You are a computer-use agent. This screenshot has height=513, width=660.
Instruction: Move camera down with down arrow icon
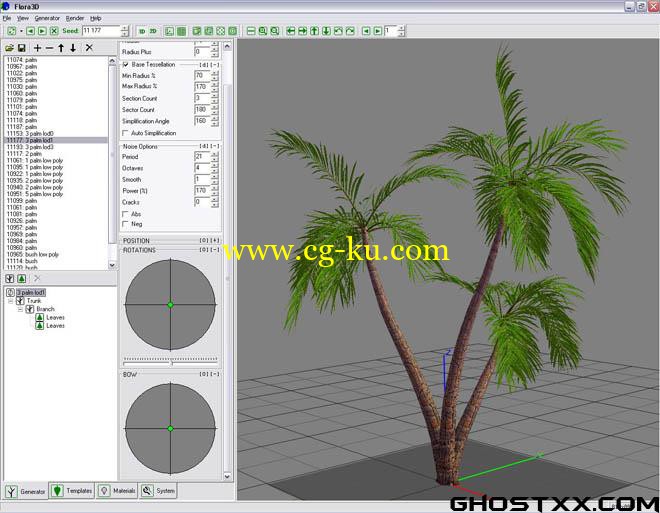coord(326,31)
